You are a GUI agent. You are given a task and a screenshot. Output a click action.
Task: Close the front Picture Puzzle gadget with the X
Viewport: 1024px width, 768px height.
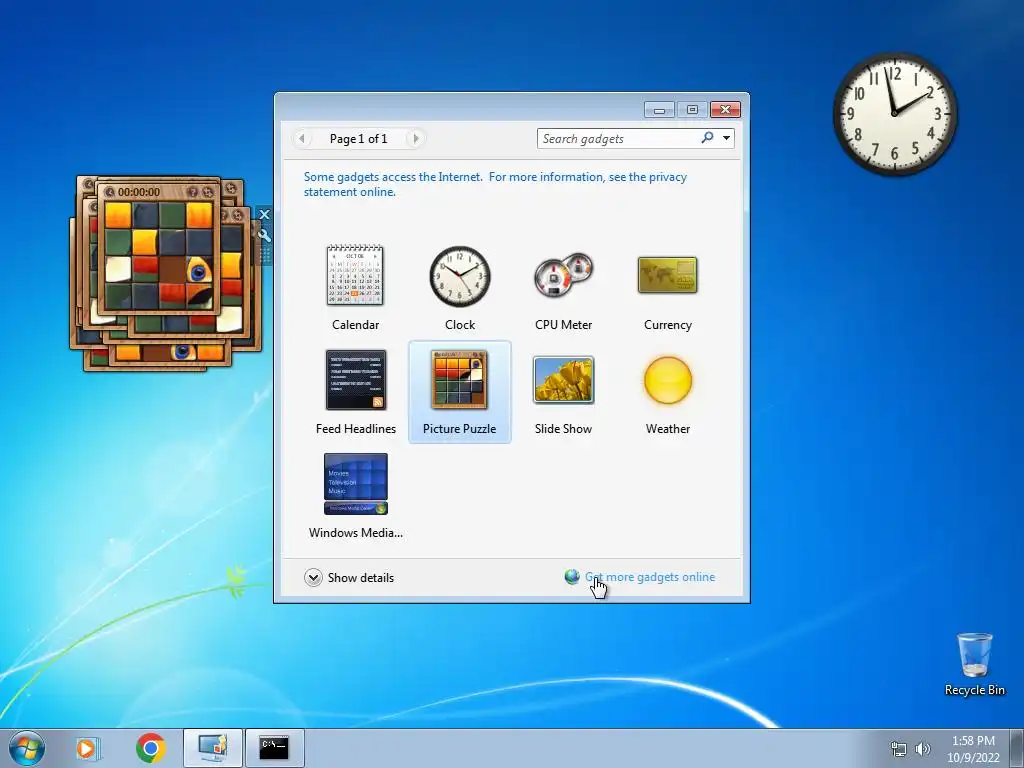pos(264,214)
